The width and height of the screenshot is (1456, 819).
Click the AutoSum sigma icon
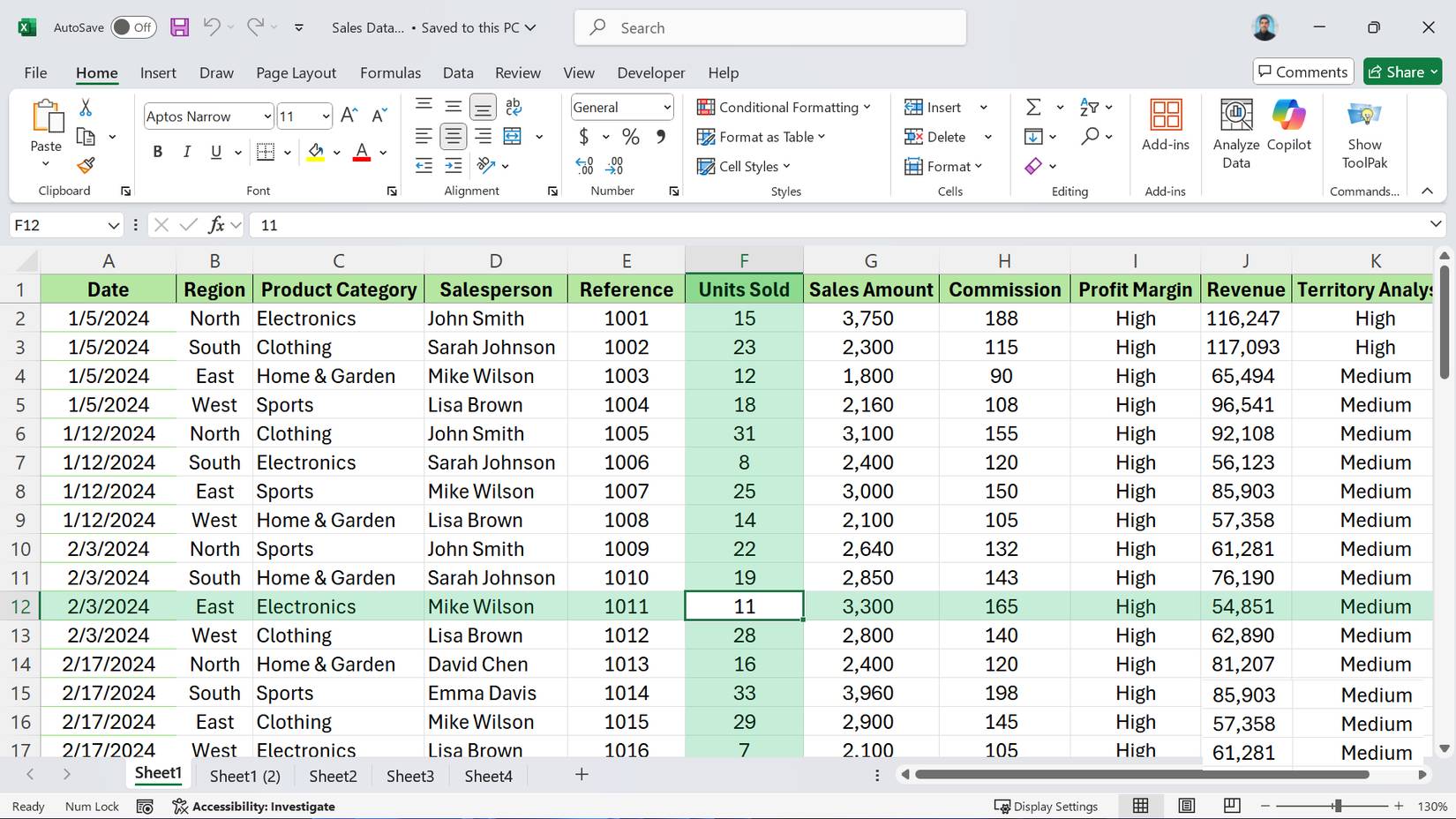[1032, 107]
